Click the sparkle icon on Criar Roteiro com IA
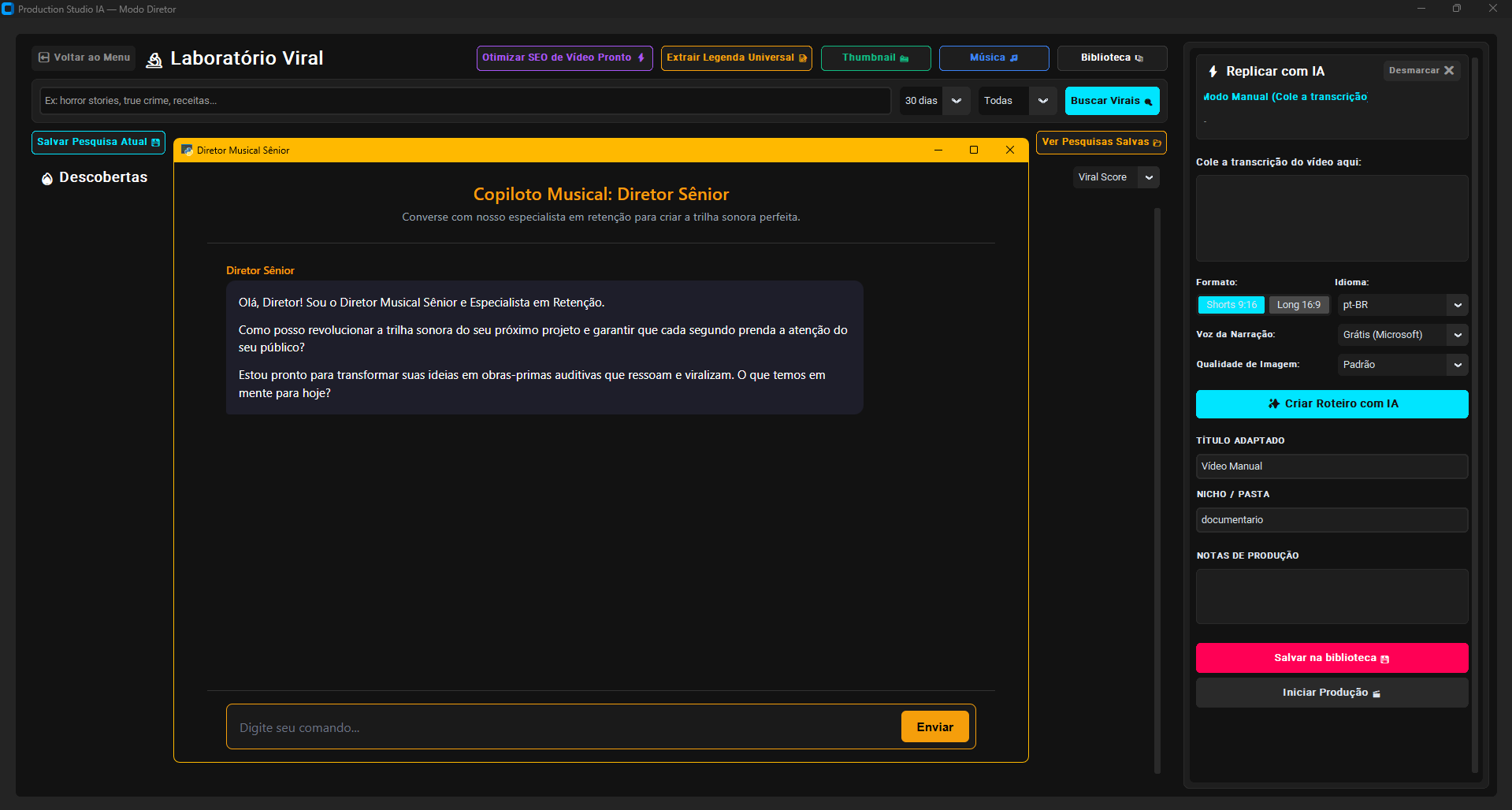The image size is (1512, 810). 1273,403
